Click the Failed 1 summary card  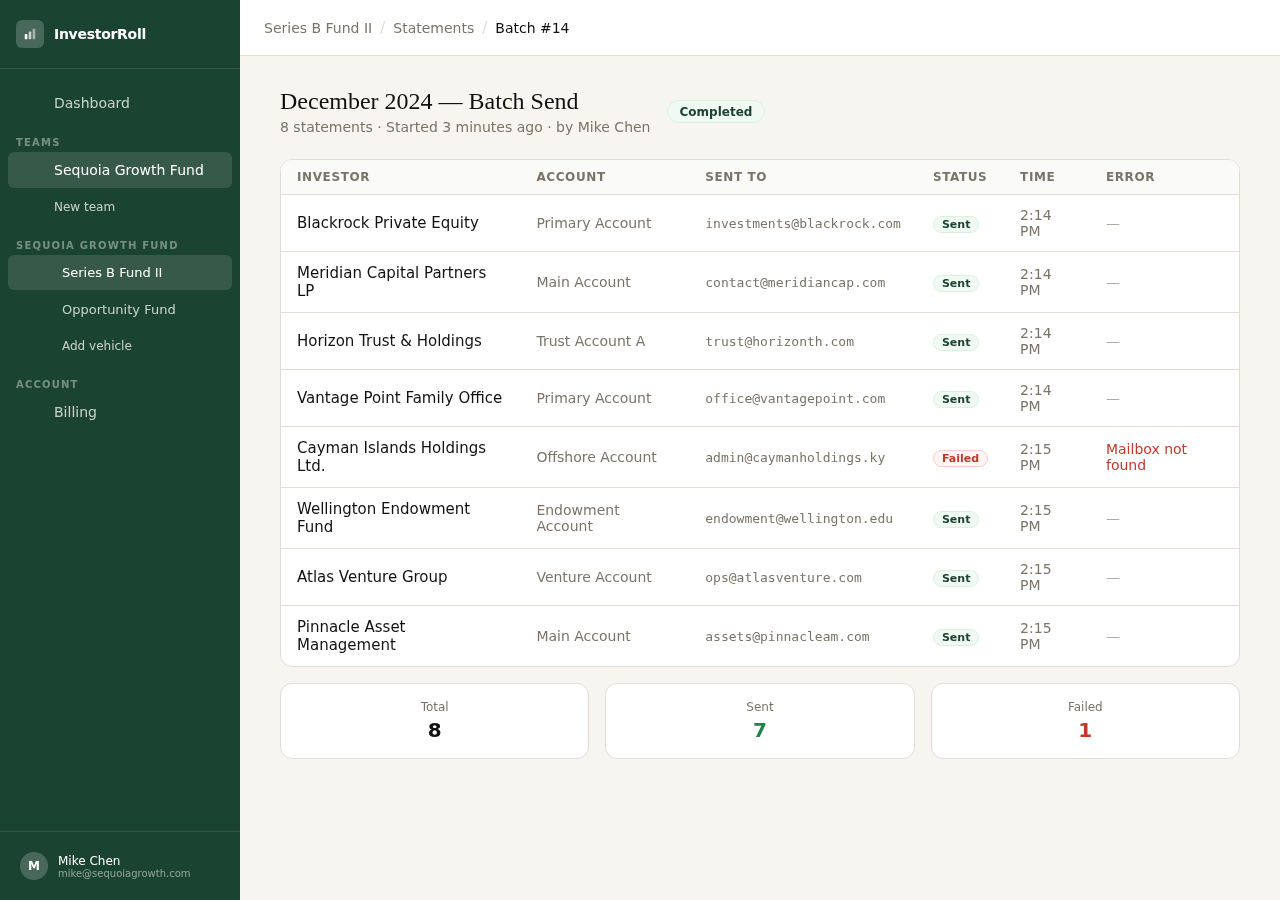1085,720
